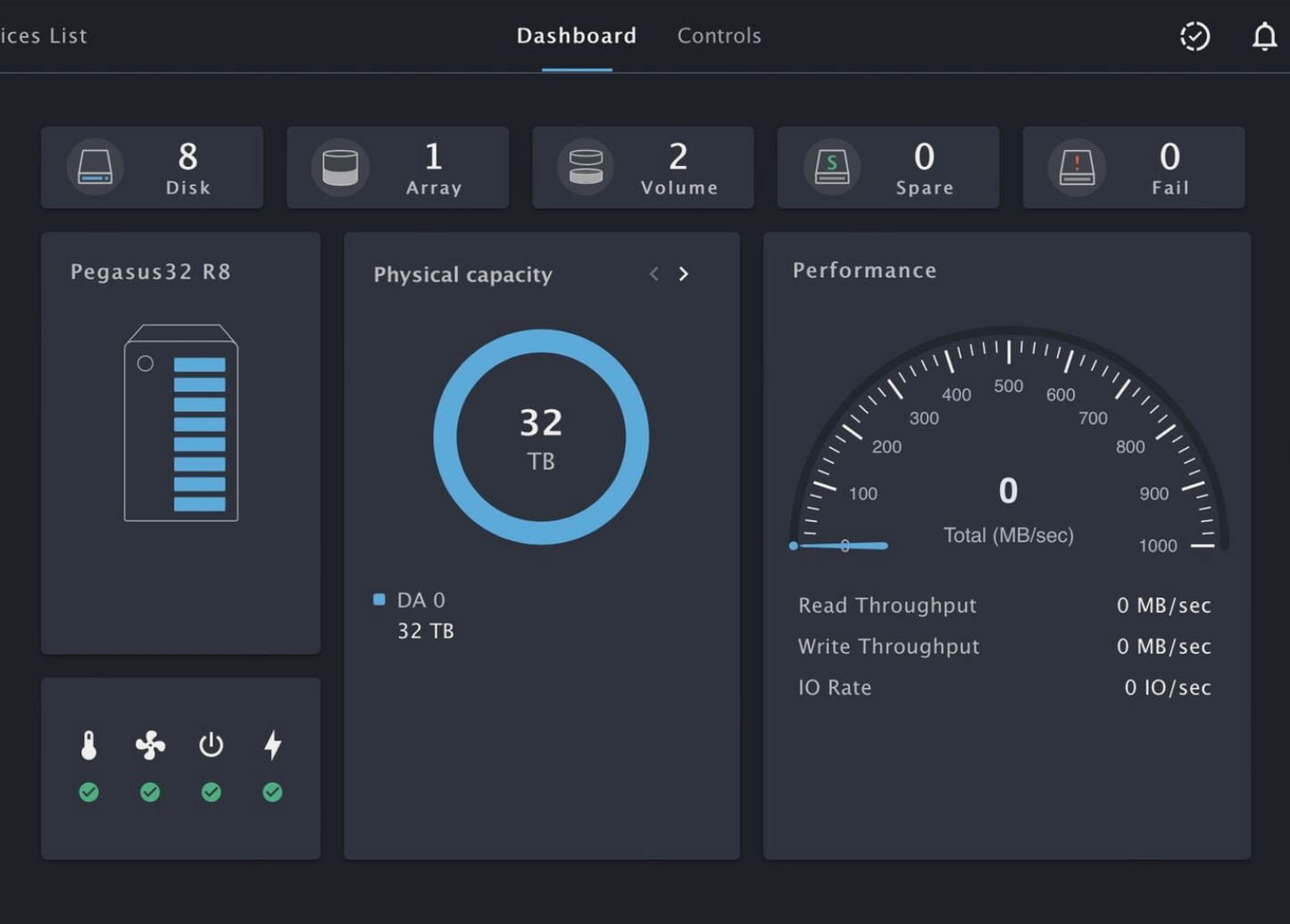Open the Devices List
Screen dimensions: 1290x924
tap(43, 36)
